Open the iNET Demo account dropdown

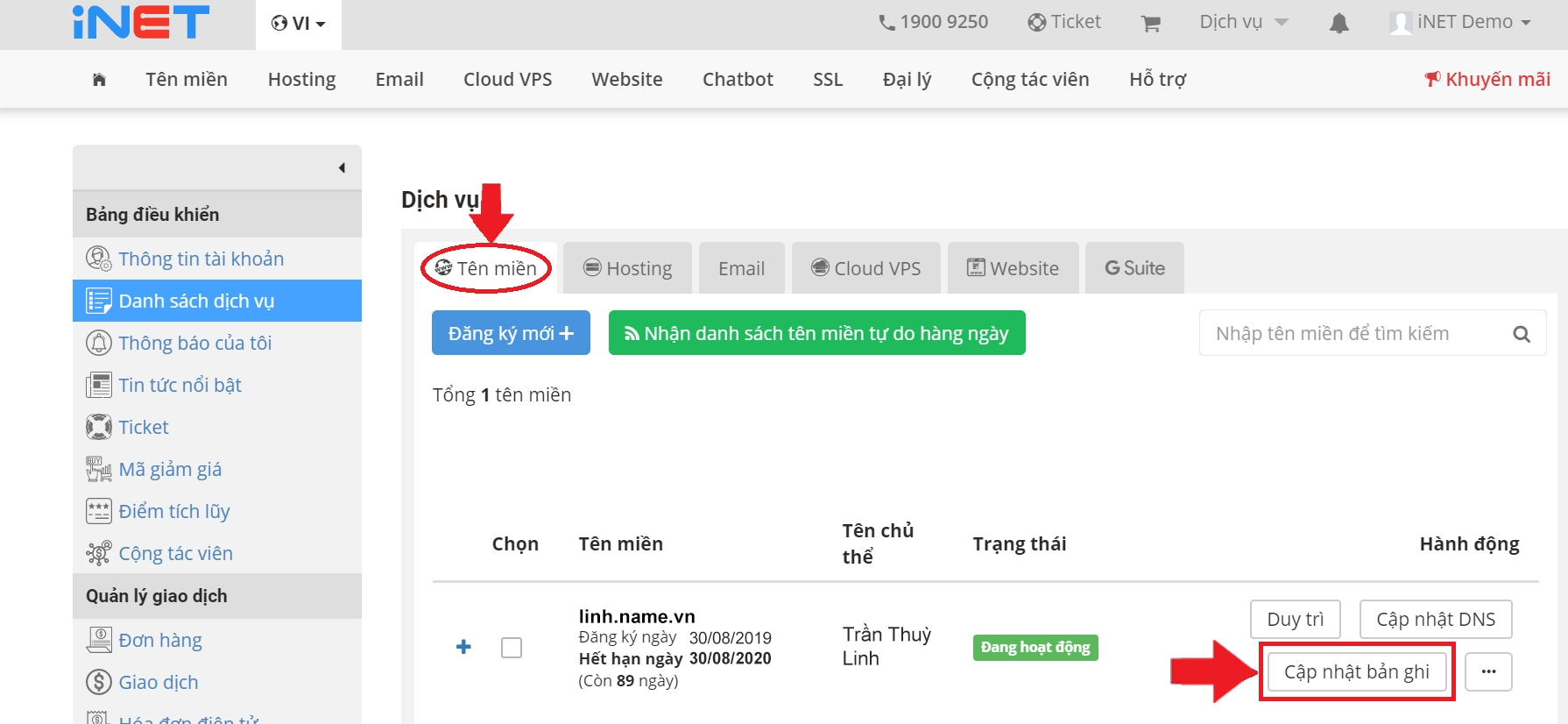pos(1460,22)
